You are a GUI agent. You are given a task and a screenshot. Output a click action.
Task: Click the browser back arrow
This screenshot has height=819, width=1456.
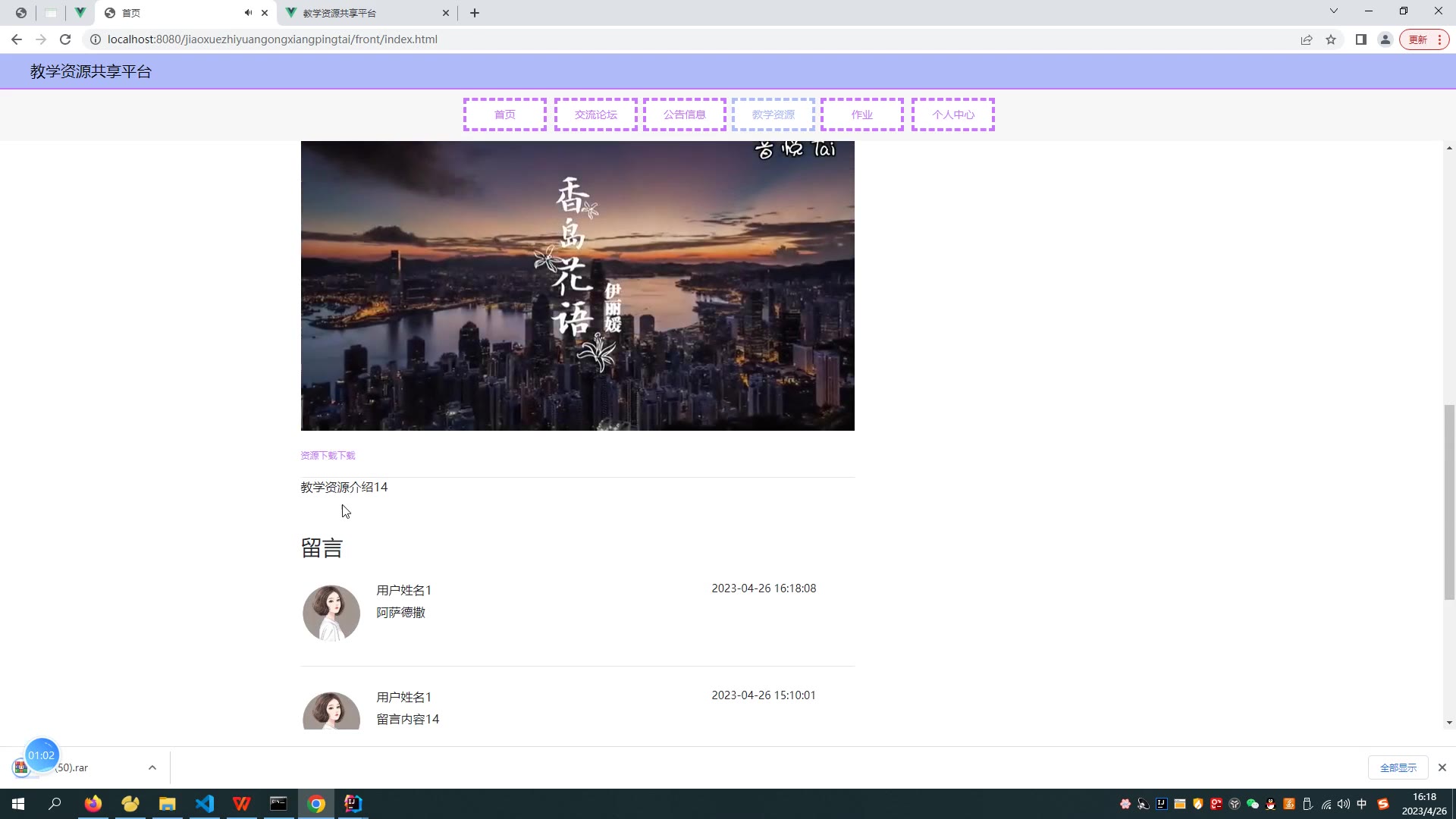pyautogui.click(x=17, y=39)
